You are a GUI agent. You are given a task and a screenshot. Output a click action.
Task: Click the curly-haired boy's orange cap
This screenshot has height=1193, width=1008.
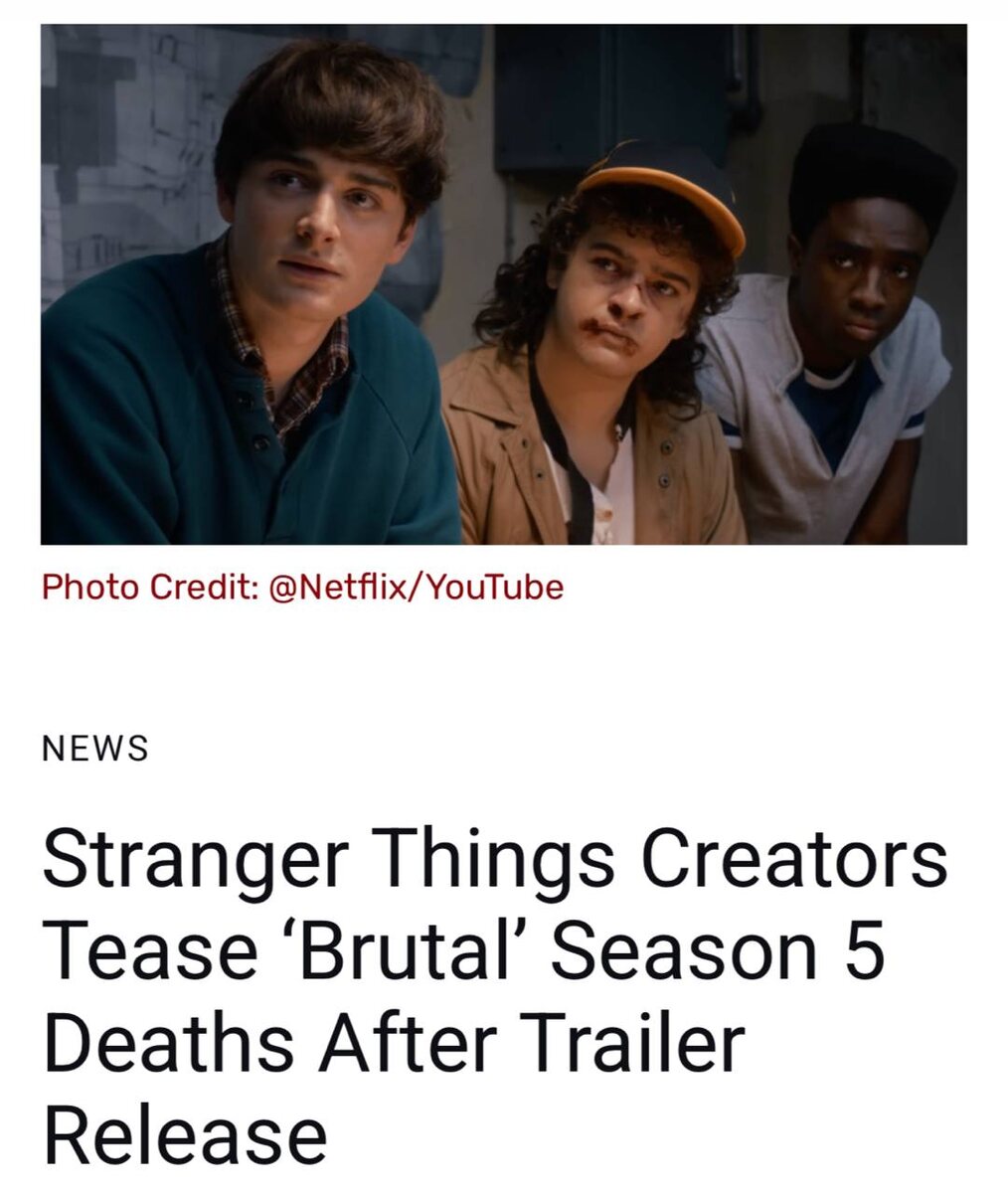tap(661, 194)
